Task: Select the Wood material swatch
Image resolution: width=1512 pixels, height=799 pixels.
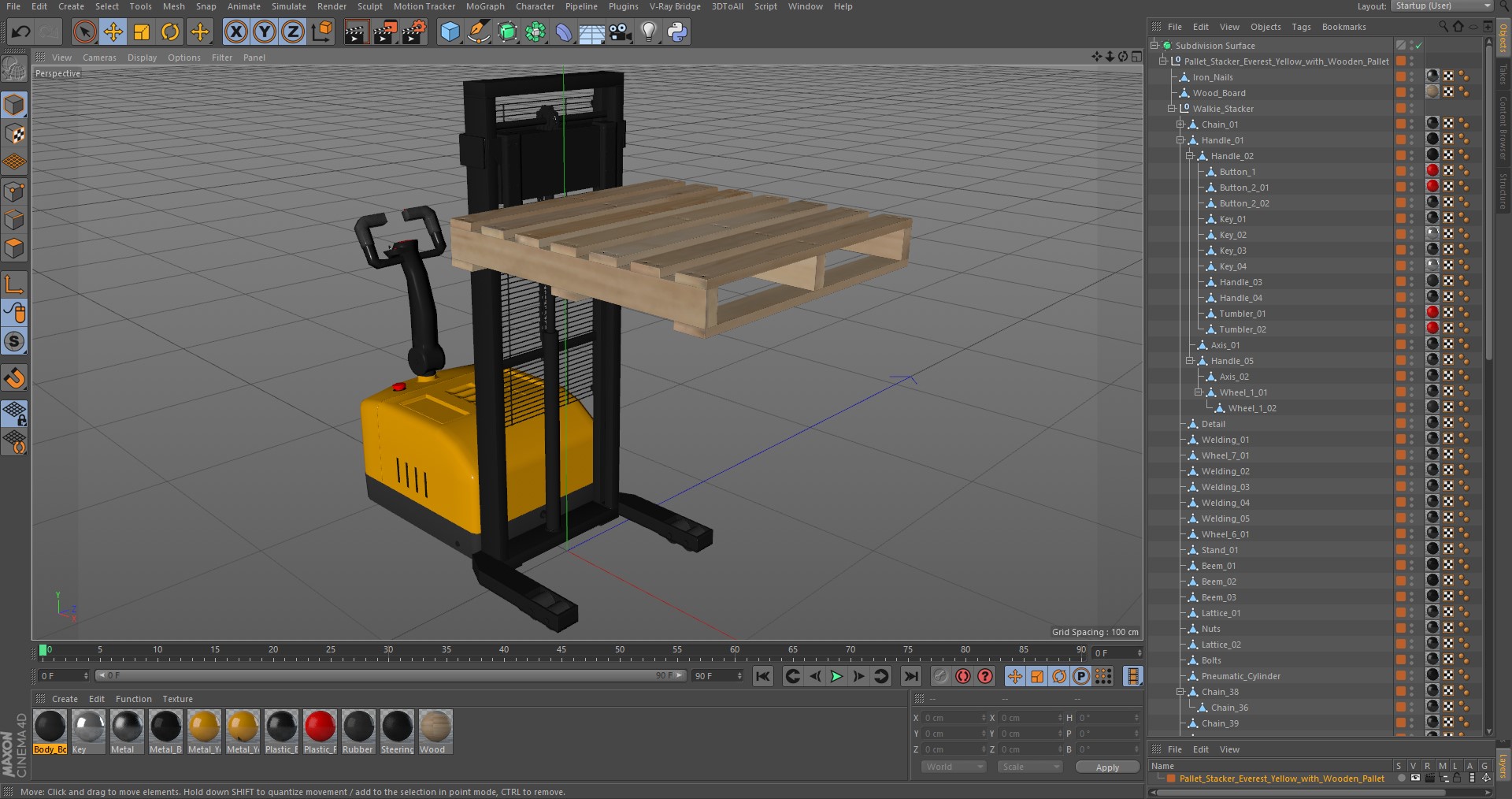Action: 435,731
